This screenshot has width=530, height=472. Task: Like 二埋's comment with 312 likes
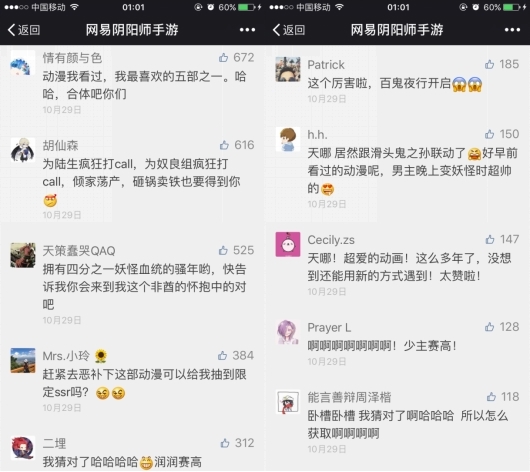(x=225, y=443)
